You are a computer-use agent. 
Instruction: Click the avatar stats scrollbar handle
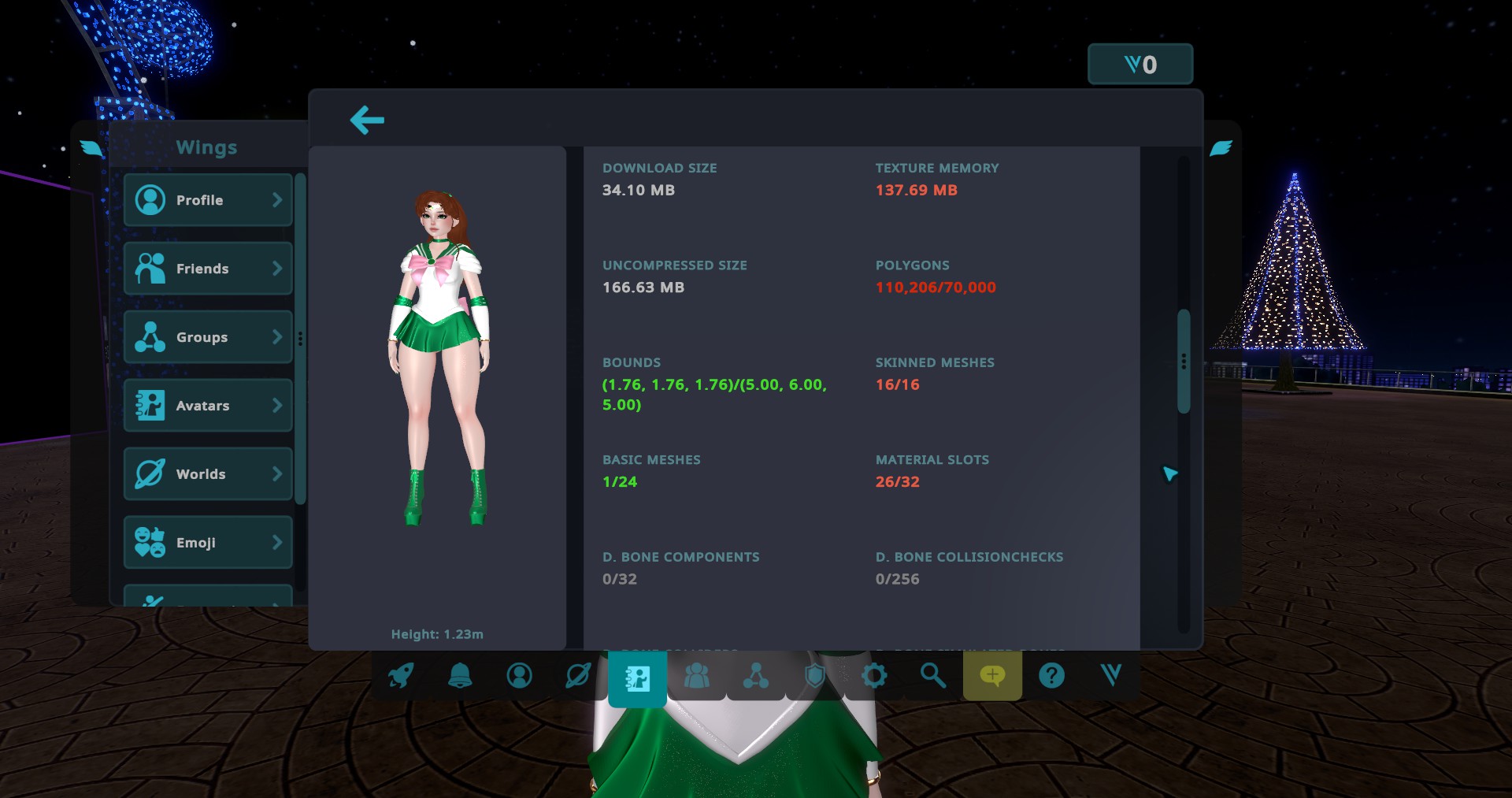pos(1183,362)
